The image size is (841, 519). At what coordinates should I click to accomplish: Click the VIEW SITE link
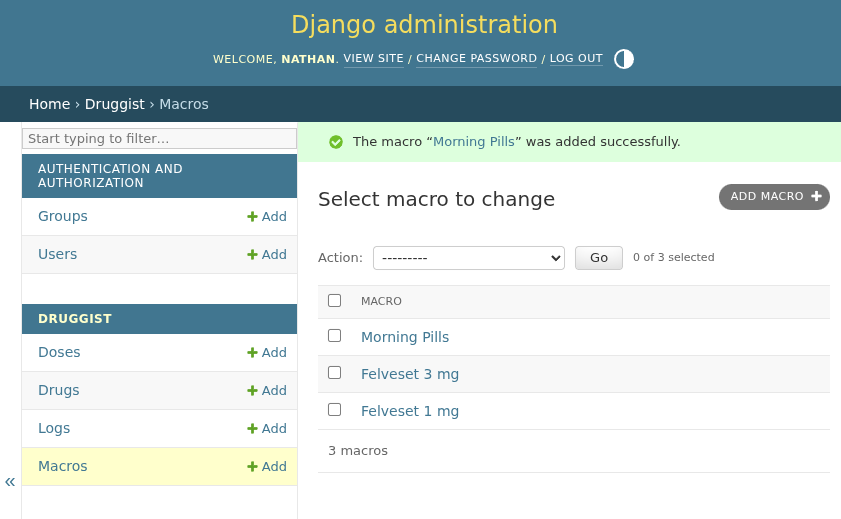coord(373,58)
